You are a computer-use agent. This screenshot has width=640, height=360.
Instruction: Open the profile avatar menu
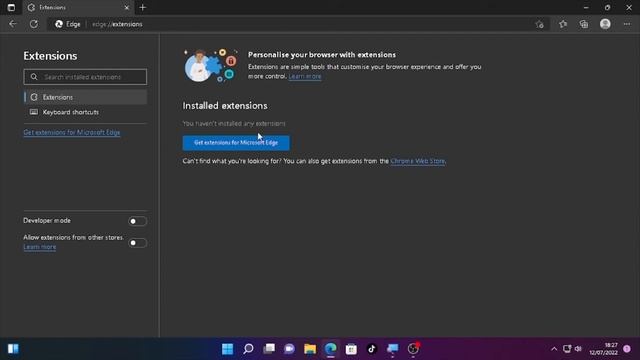click(605, 24)
